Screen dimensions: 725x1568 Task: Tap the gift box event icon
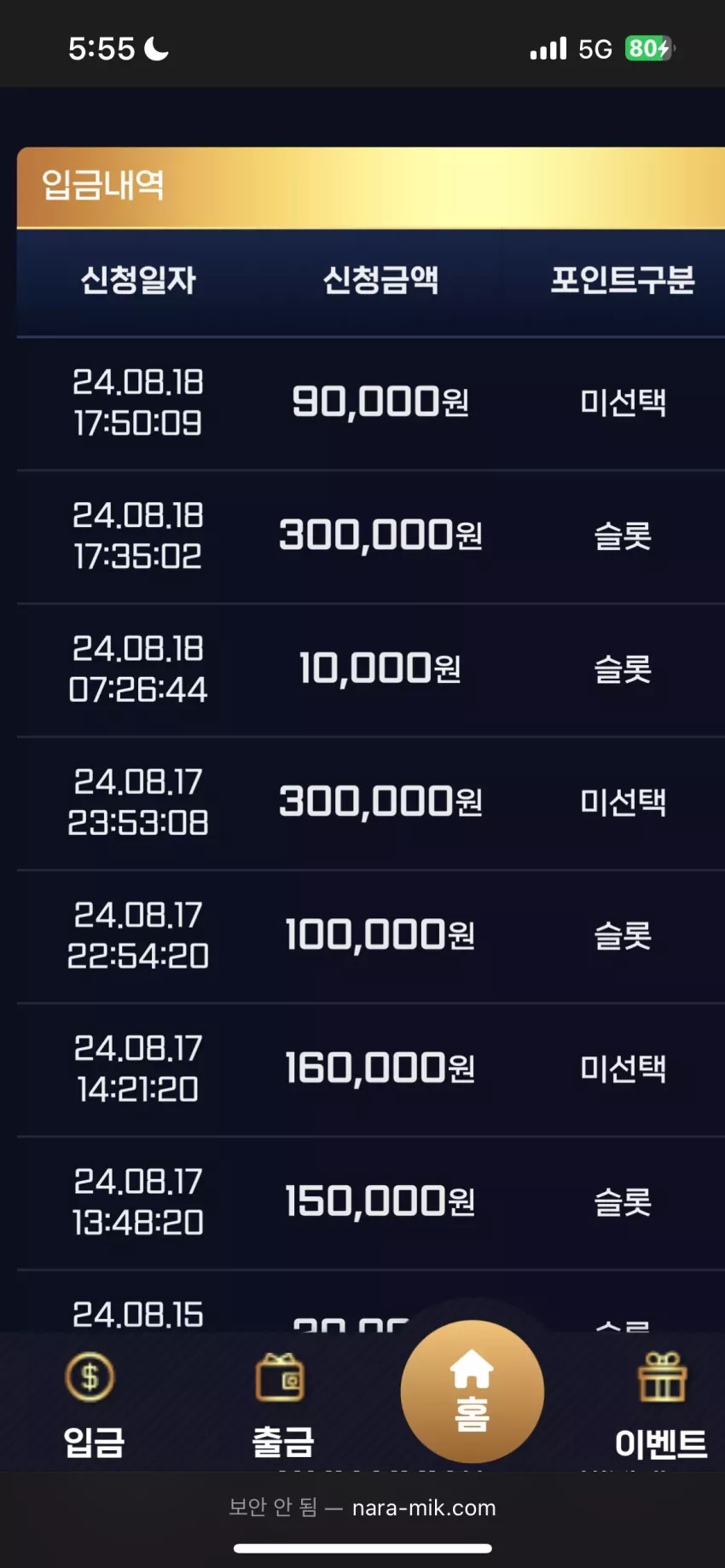pyautogui.click(x=662, y=1377)
